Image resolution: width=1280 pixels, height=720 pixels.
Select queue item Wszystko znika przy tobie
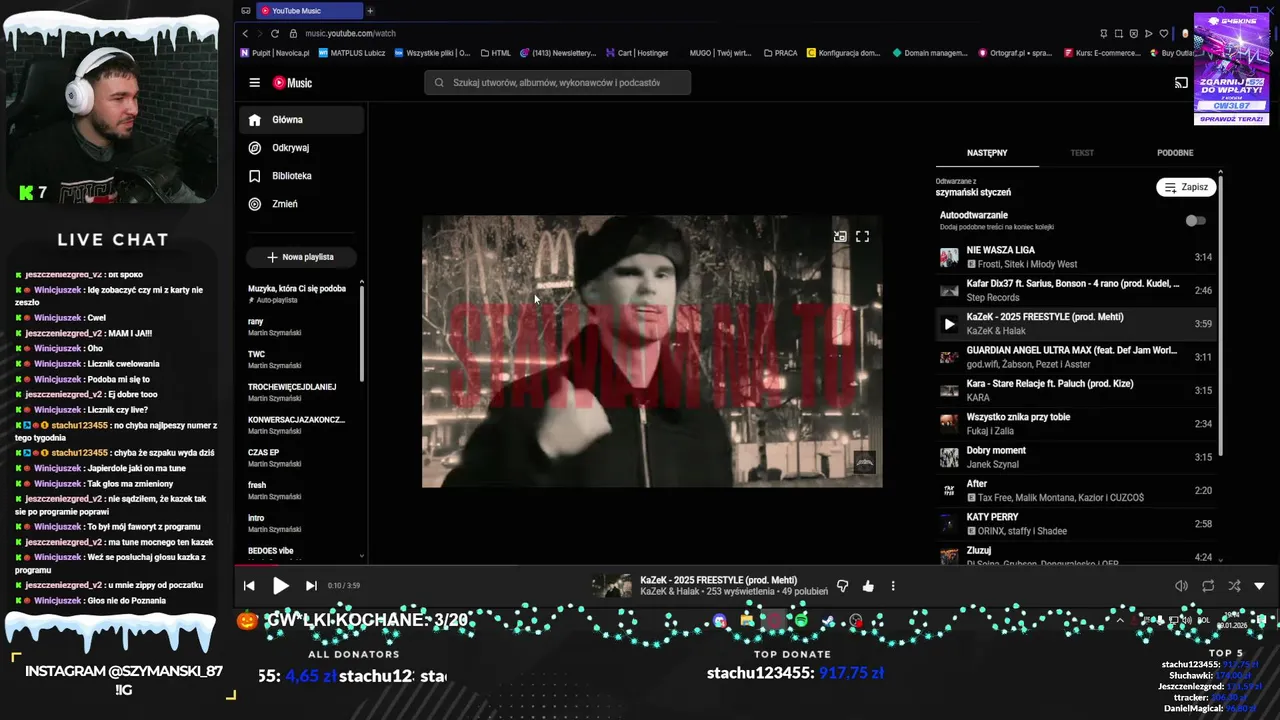click(1077, 424)
